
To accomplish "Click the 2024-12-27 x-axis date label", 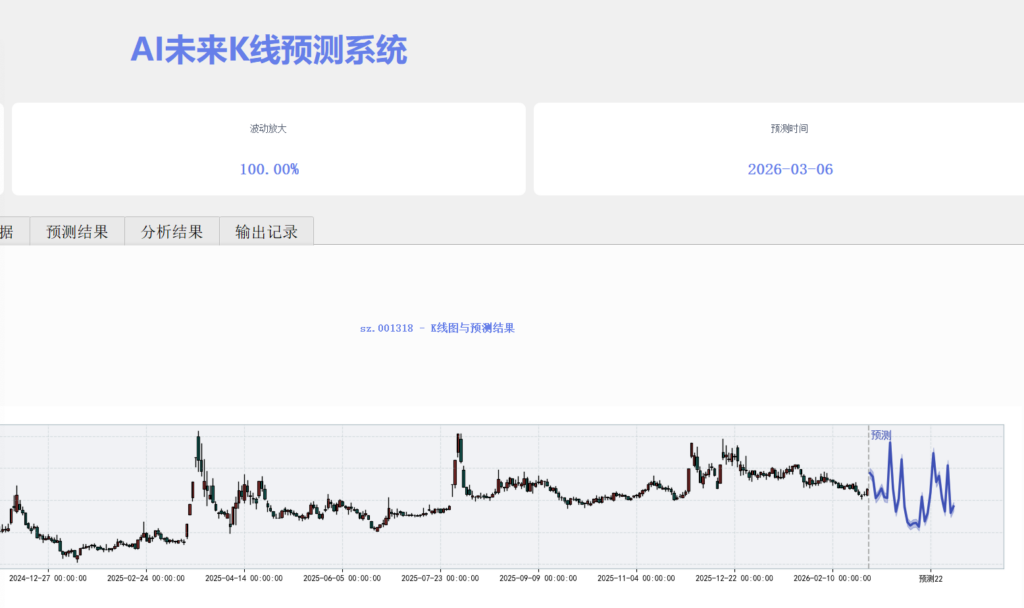I will [x=47, y=578].
